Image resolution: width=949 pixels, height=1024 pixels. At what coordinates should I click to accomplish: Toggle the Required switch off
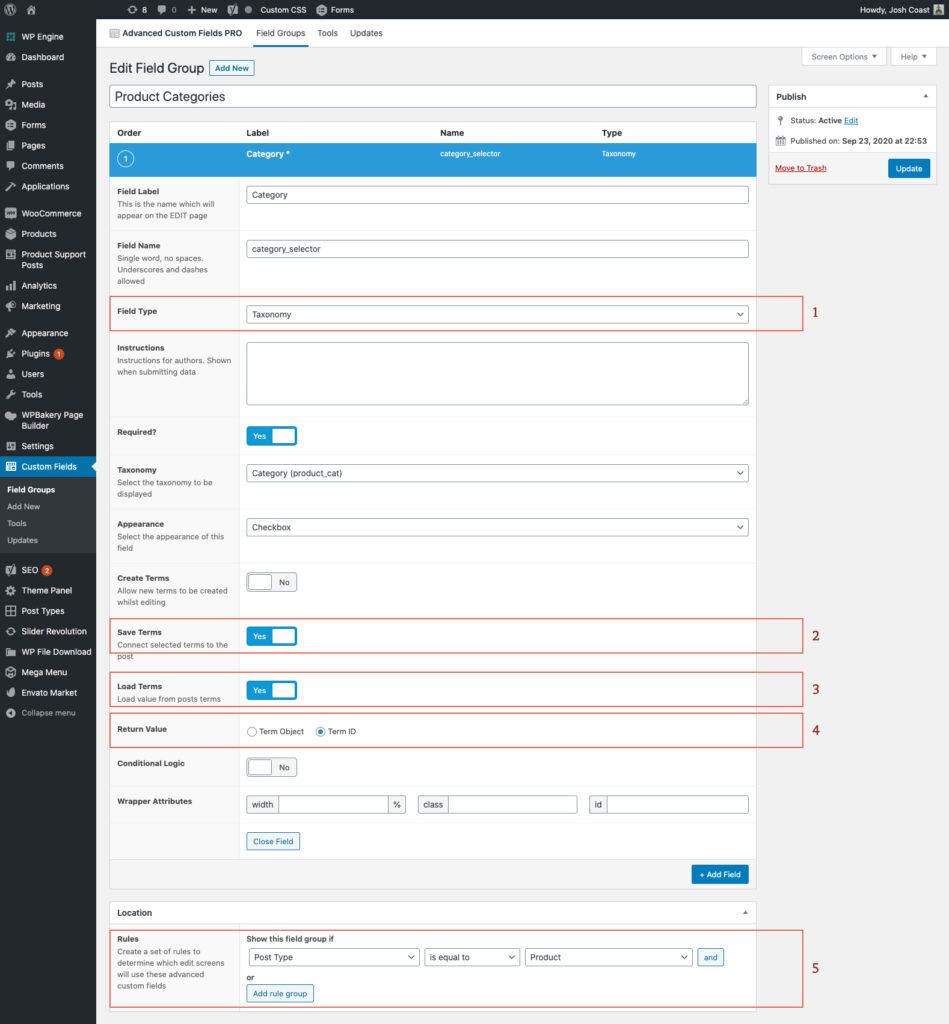[272, 436]
